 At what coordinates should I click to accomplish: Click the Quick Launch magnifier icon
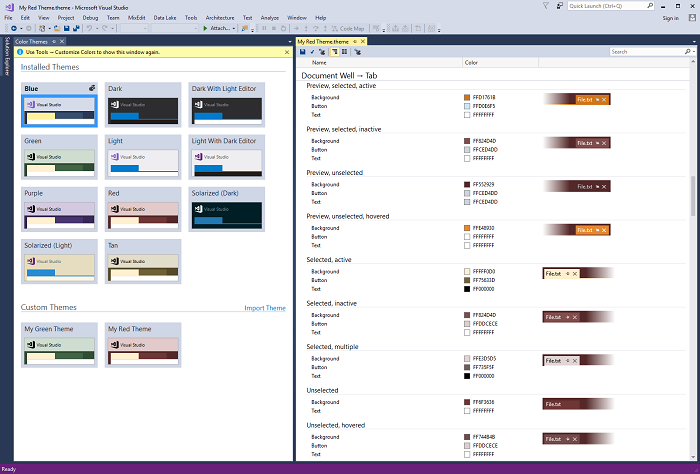[650, 6]
